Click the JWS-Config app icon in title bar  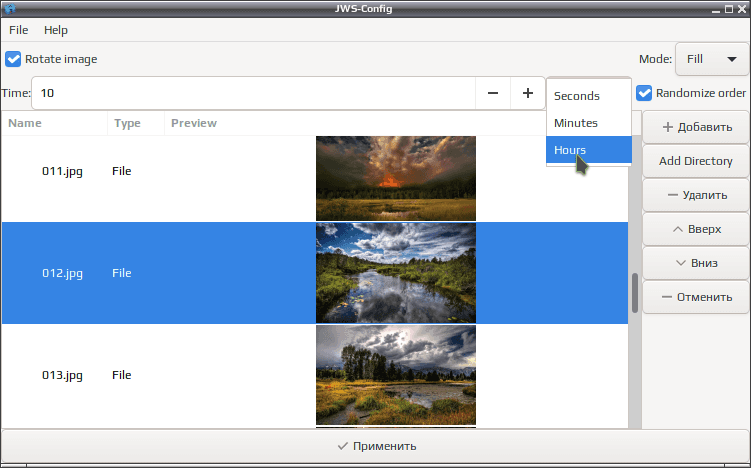(x=9, y=8)
